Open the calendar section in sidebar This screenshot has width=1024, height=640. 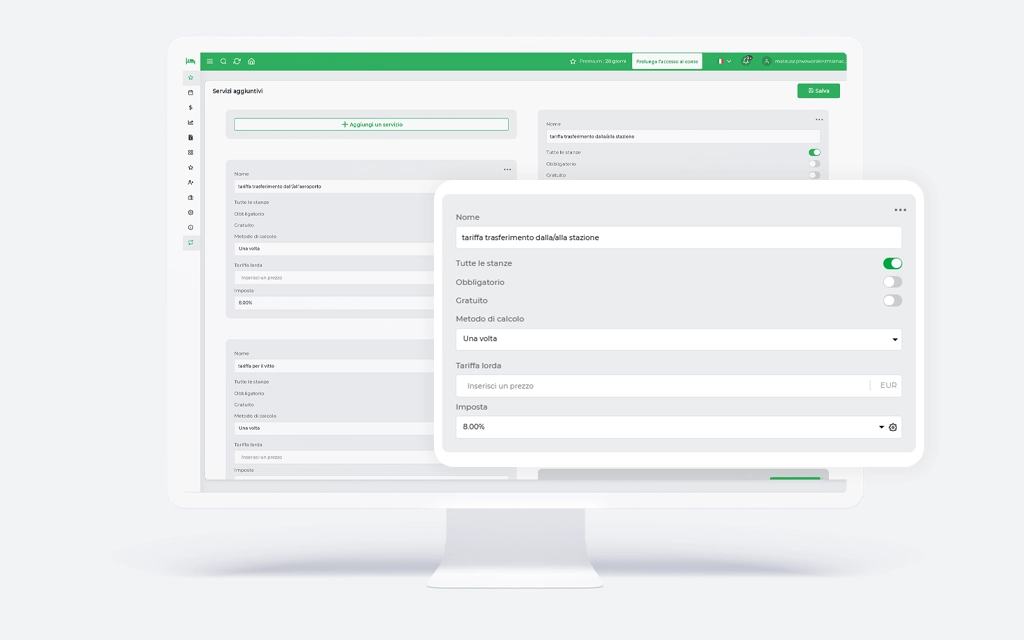191,92
